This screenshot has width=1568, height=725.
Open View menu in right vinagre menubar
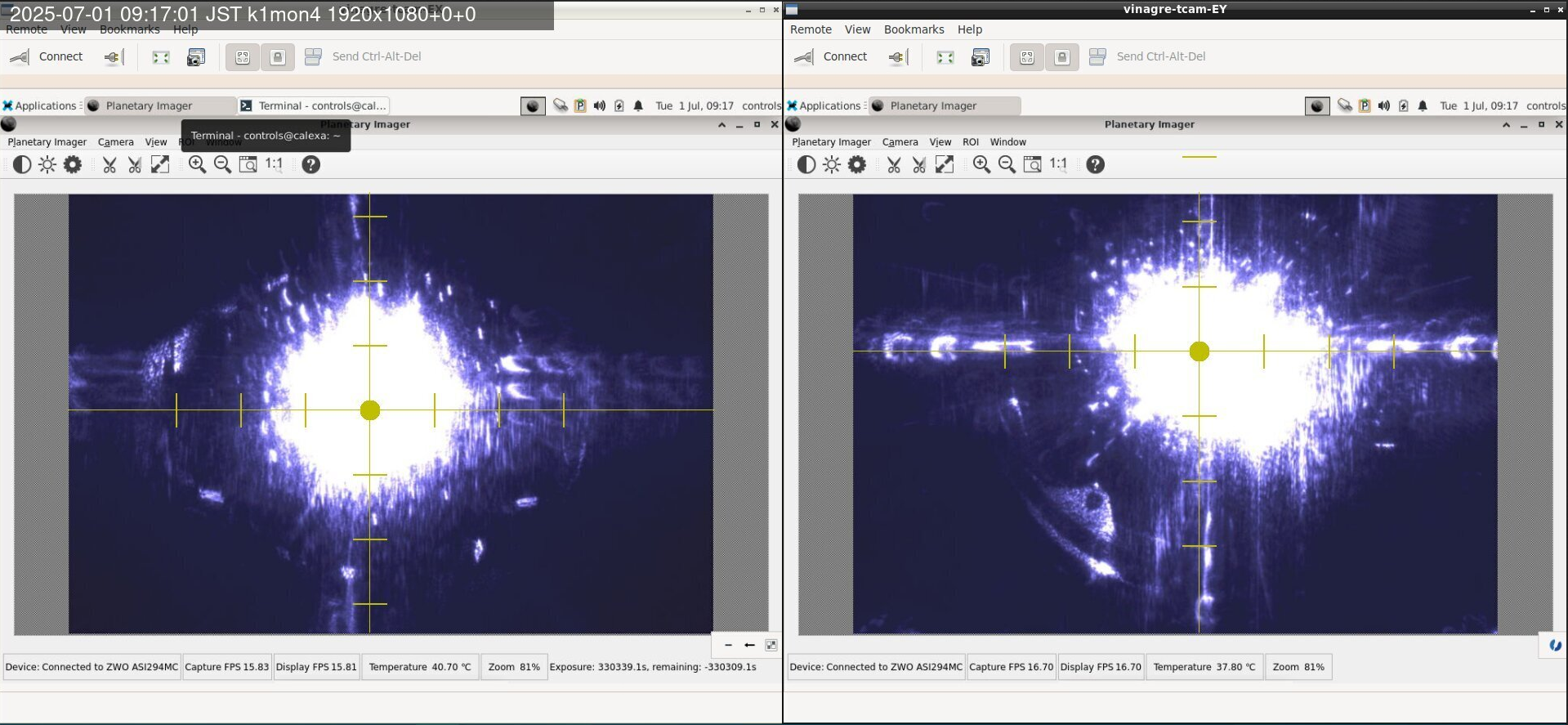click(857, 29)
